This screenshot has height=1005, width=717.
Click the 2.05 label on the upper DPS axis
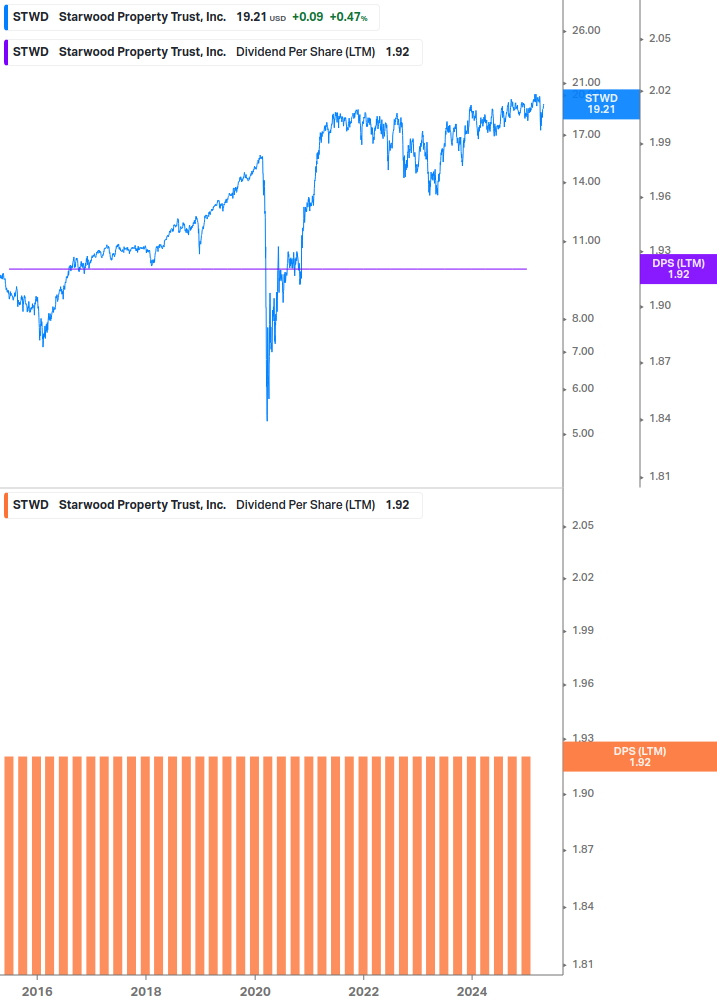pos(660,38)
